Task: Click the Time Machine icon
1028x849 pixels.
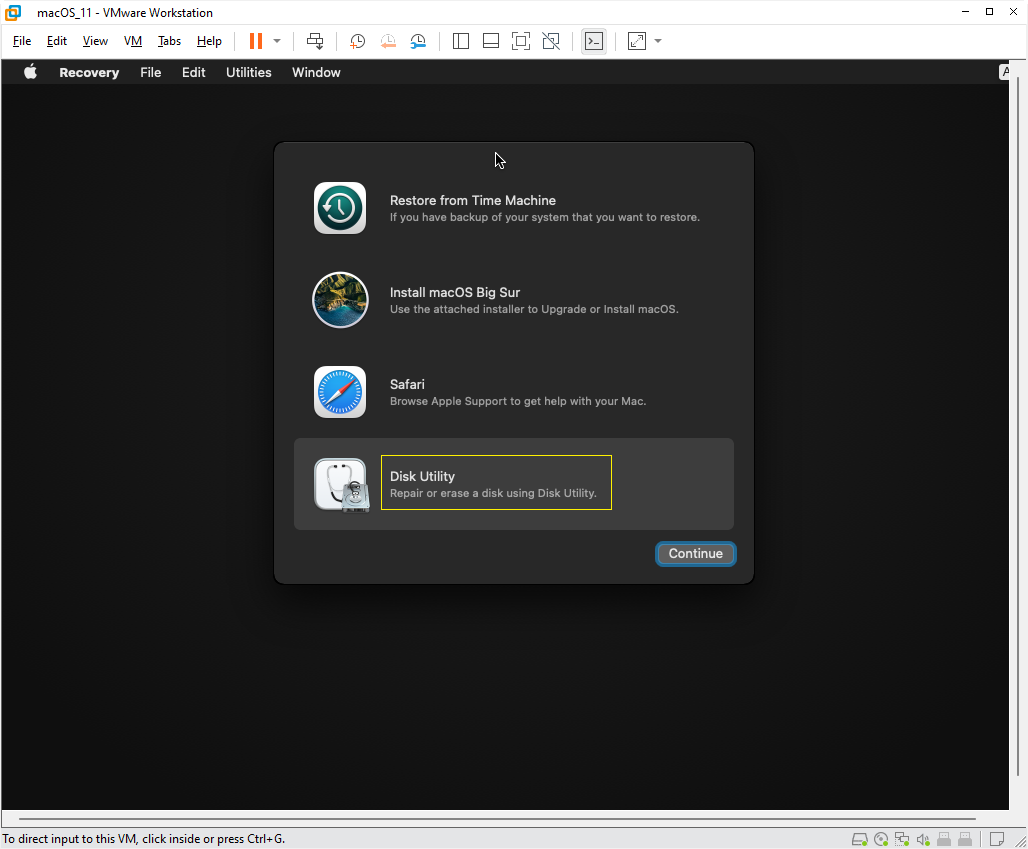Action: pyautogui.click(x=340, y=208)
